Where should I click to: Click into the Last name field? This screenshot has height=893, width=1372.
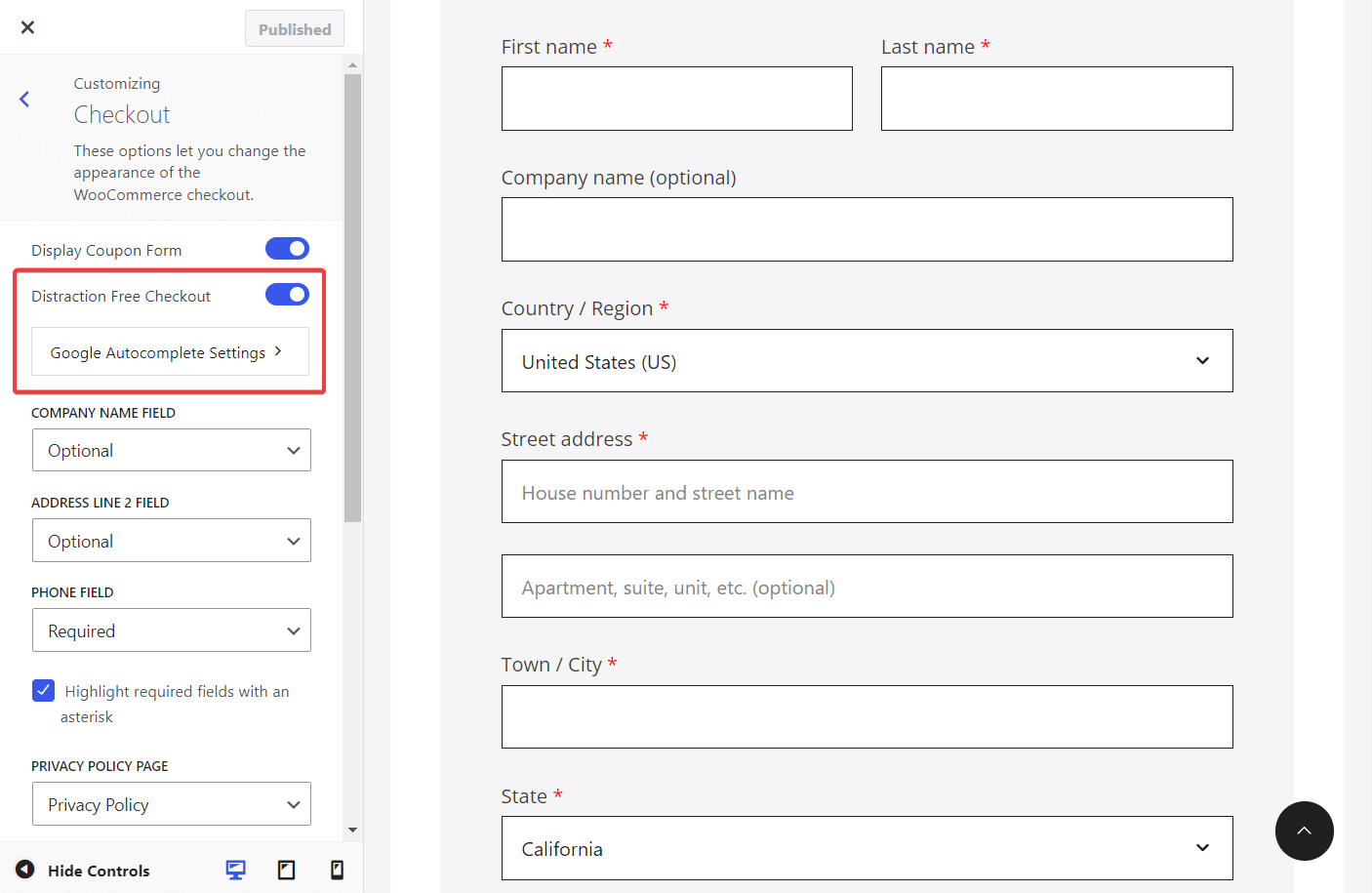[1057, 99]
